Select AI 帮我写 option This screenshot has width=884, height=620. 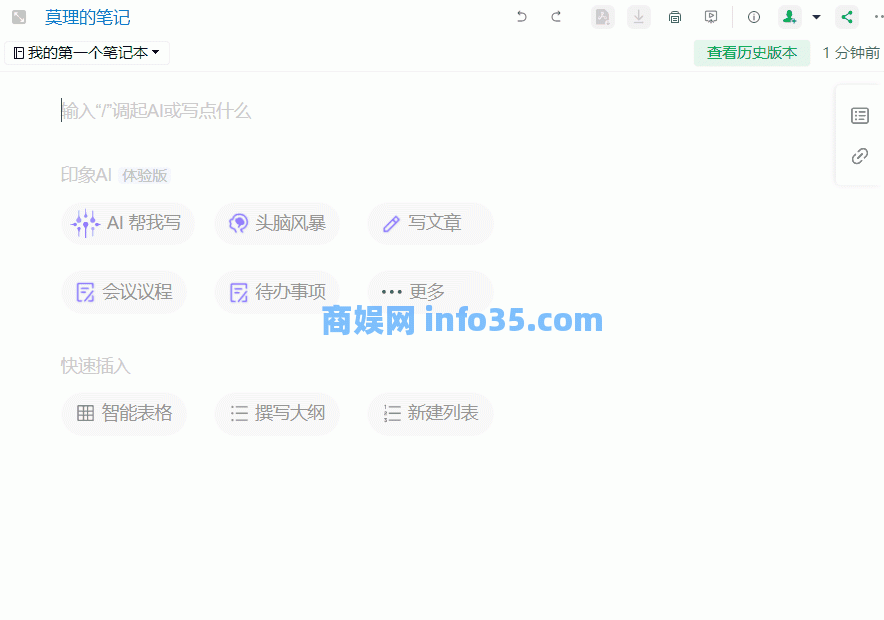[128, 223]
